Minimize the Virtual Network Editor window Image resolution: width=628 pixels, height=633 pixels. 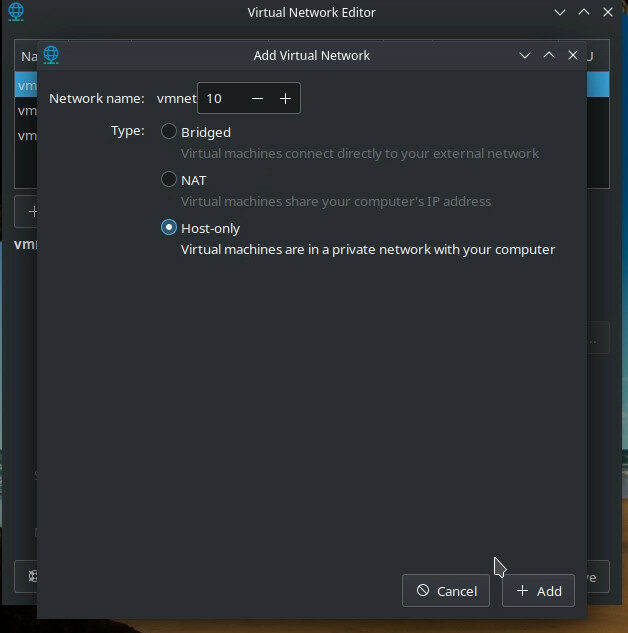[x=560, y=12]
